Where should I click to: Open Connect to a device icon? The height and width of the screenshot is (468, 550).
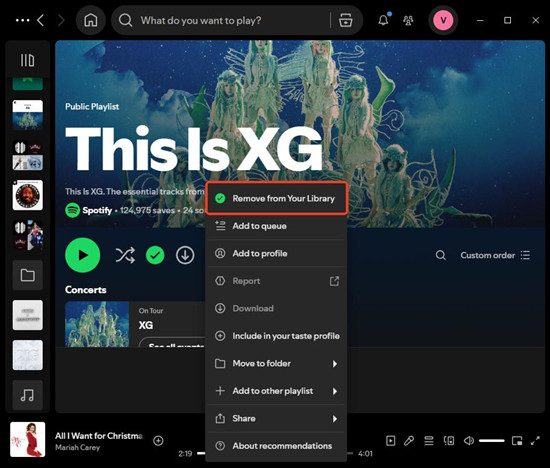(449, 441)
